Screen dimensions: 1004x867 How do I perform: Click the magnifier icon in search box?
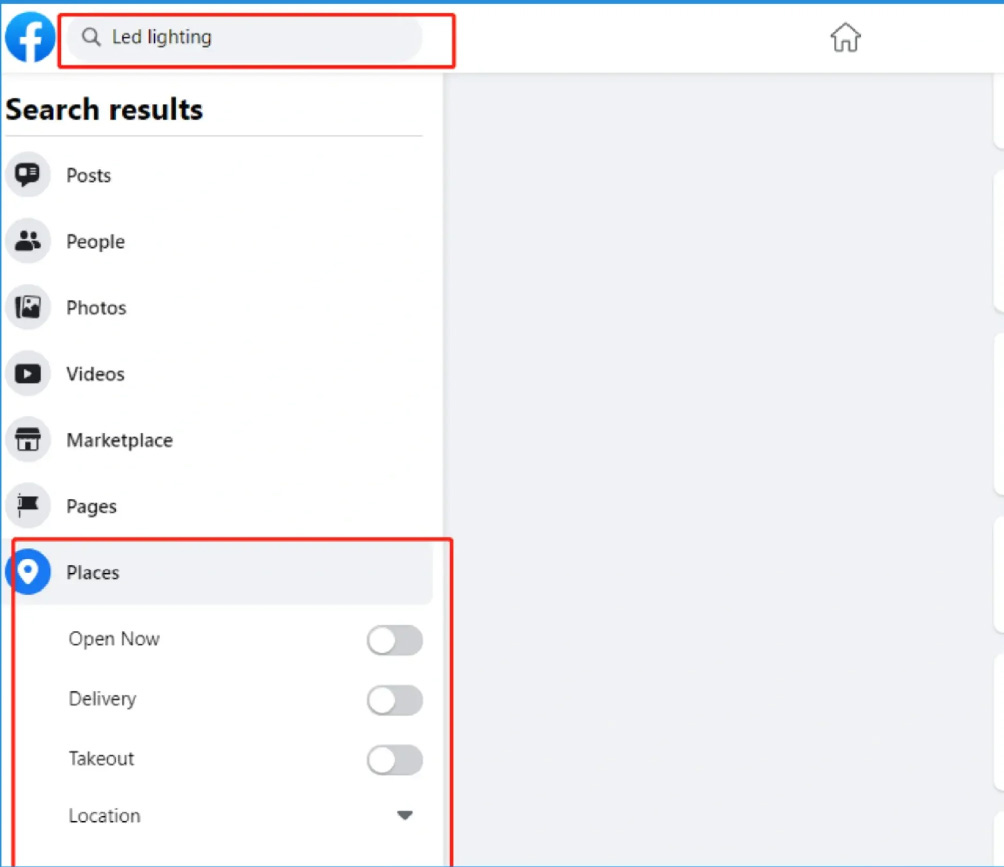(x=91, y=37)
